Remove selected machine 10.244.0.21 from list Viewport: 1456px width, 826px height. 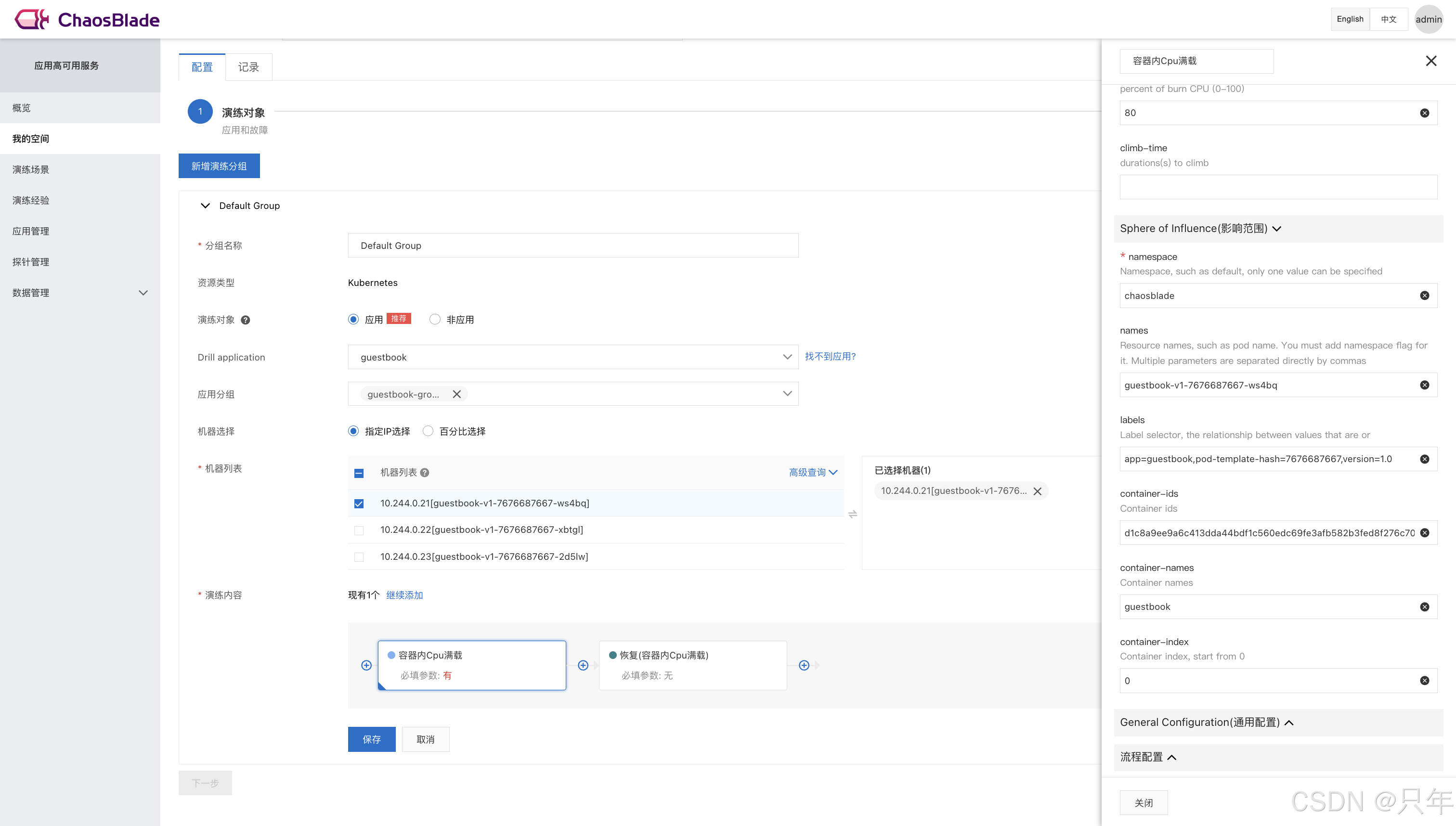[1037, 491]
